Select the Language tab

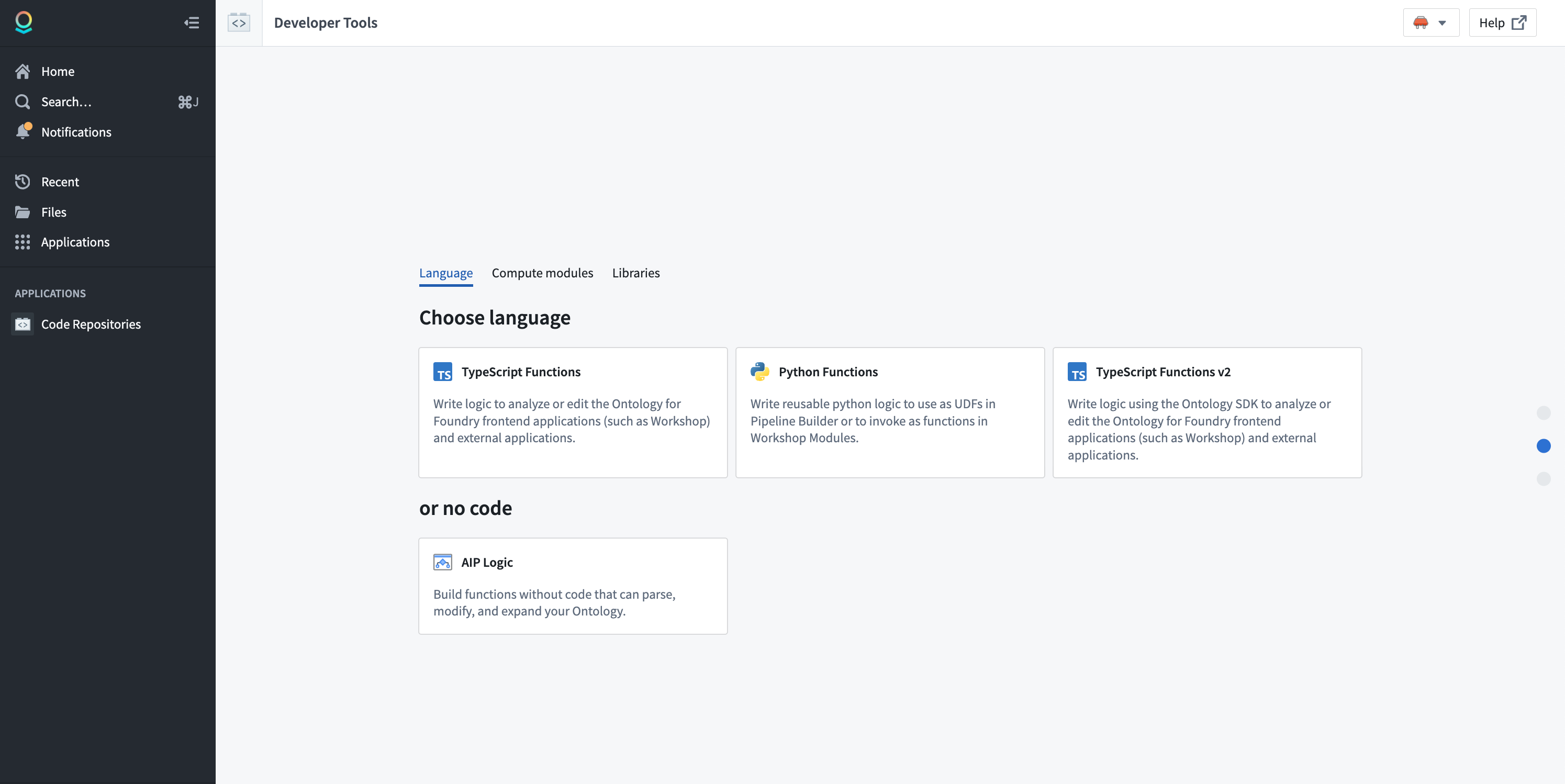(x=445, y=273)
